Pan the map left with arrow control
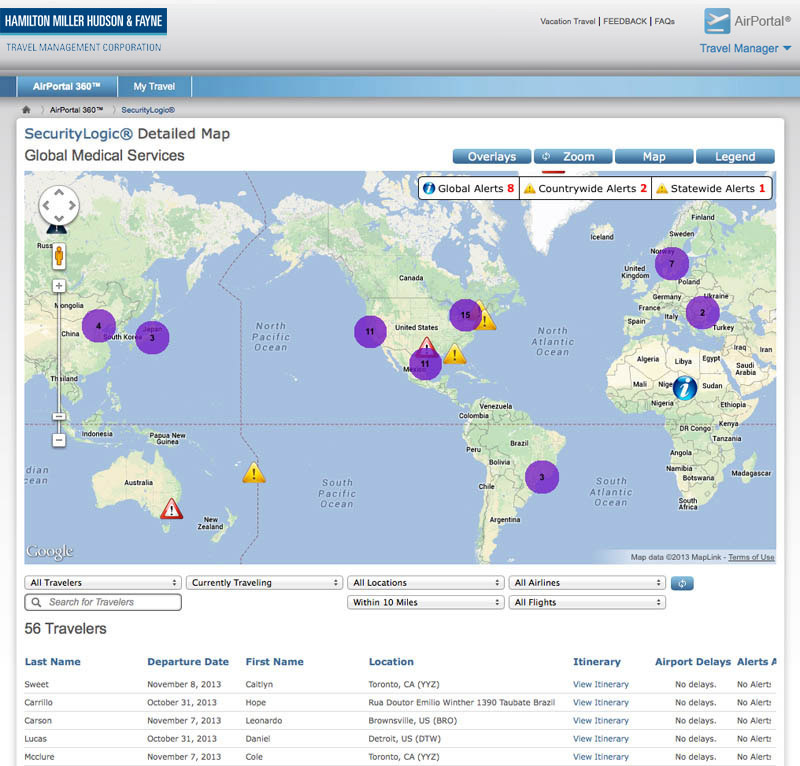Screen dimensions: 800x766 point(46,205)
